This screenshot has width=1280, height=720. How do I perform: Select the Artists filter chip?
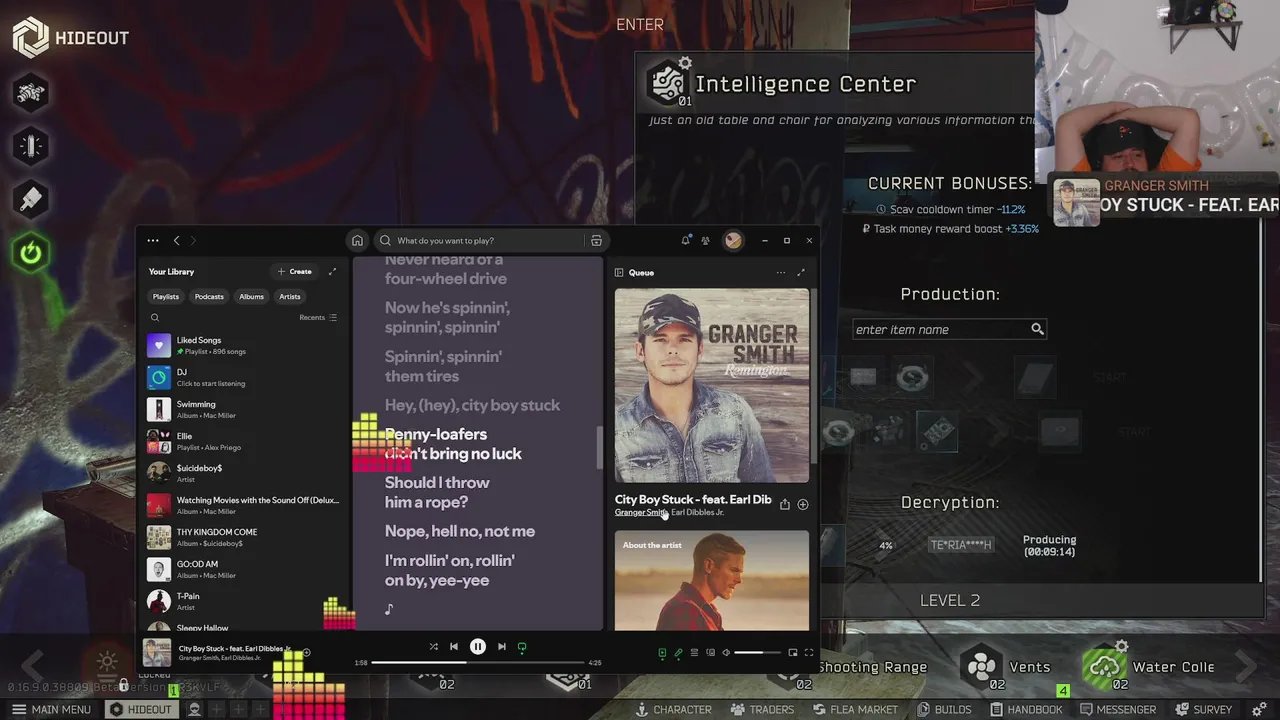[x=290, y=296]
